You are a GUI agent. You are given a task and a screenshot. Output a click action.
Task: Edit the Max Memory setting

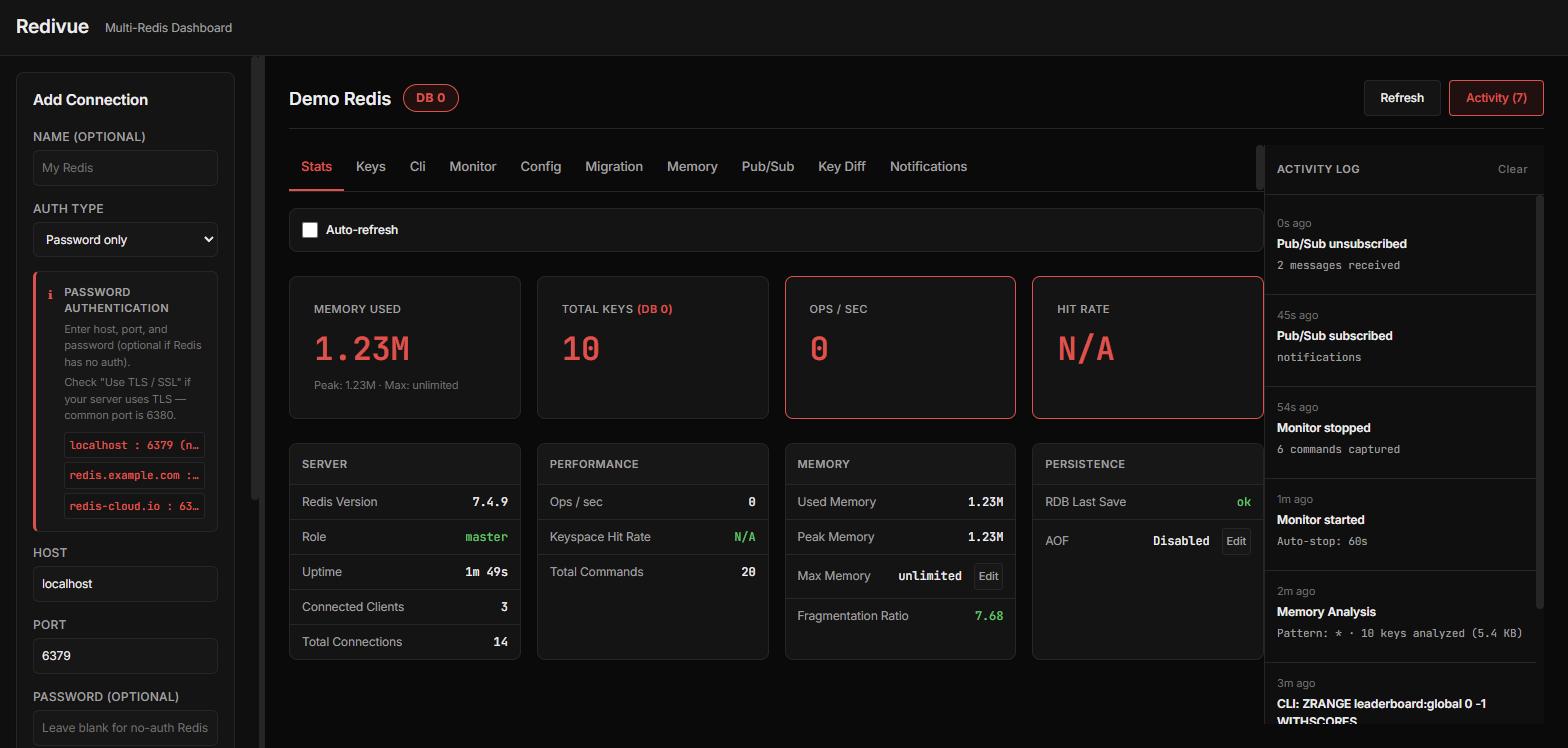click(x=988, y=576)
